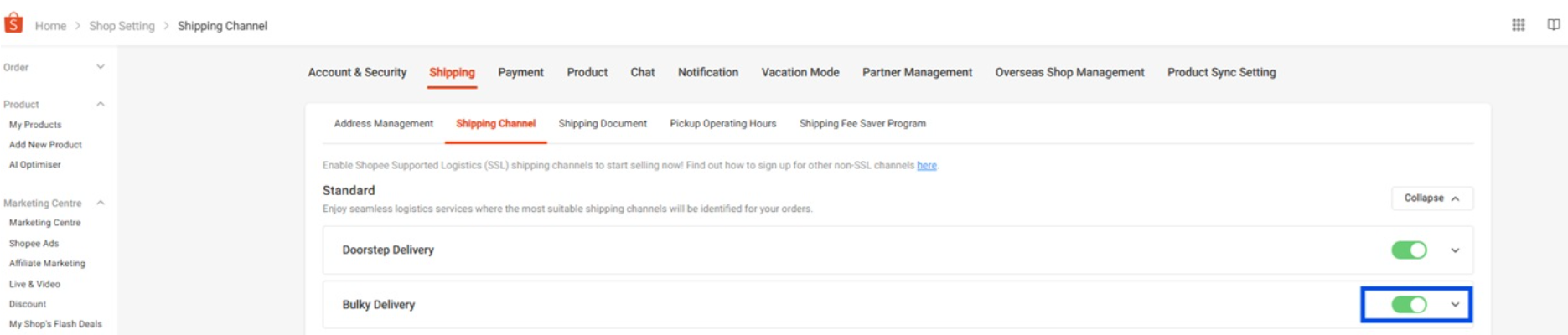Collapse the Standard section
1568x335 pixels.
1432,198
